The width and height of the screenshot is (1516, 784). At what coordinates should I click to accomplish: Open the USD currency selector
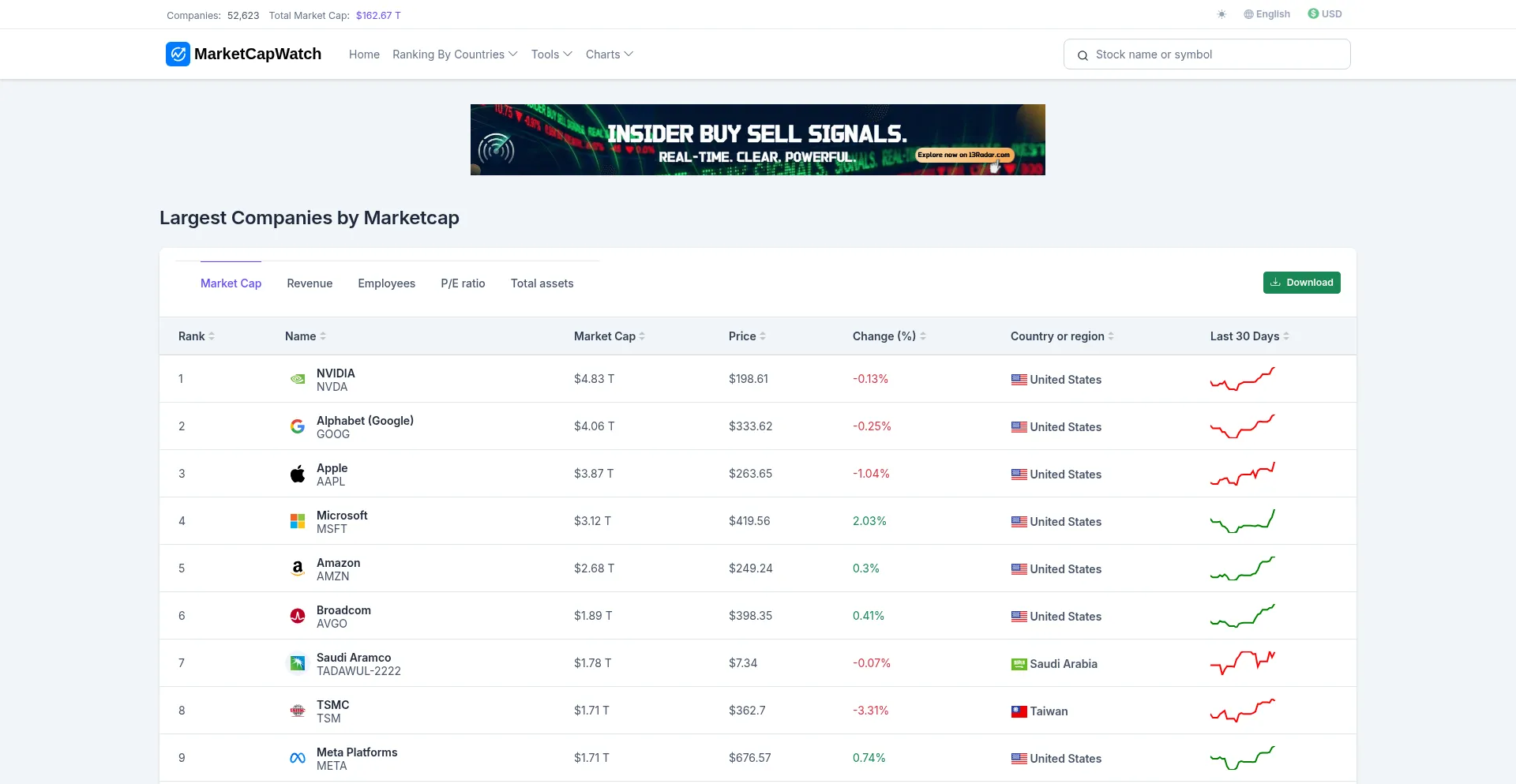click(x=1325, y=14)
